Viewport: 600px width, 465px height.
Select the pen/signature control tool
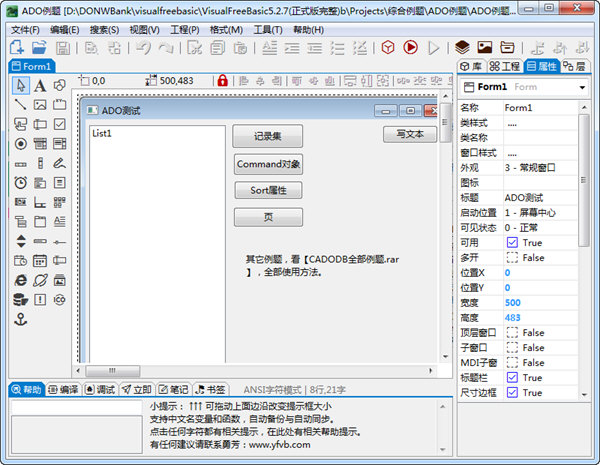pos(60,163)
